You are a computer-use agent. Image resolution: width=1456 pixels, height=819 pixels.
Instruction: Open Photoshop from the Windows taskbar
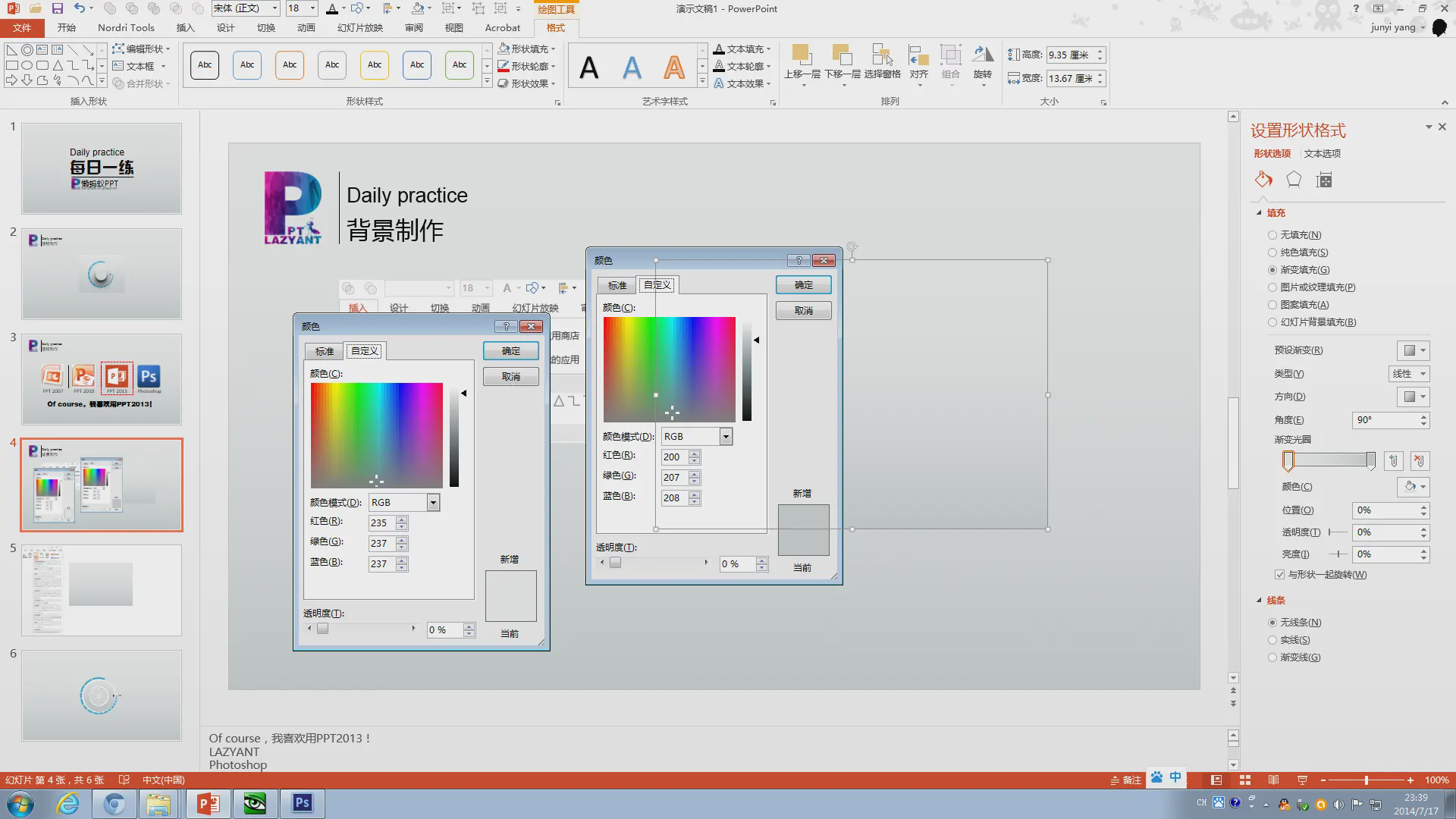[x=303, y=803]
